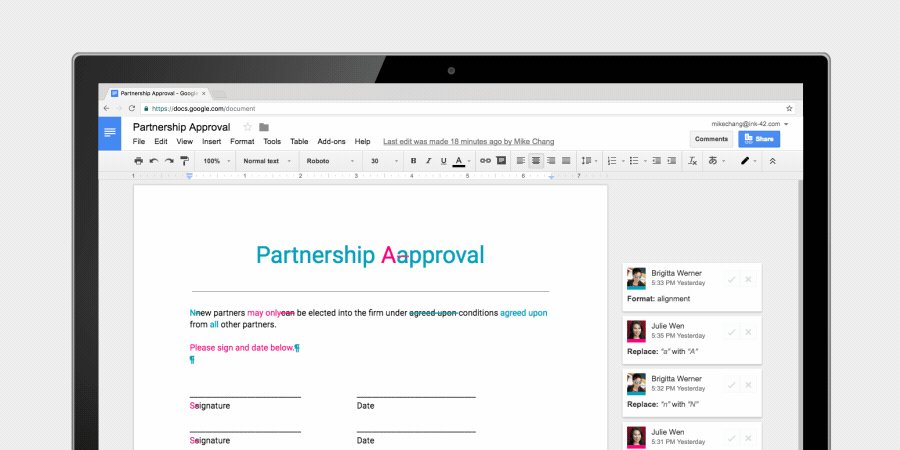Open editing mode pencil dropdown
The height and width of the screenshot is (450, 900).
pyautogui.click(x=748, y=161)
